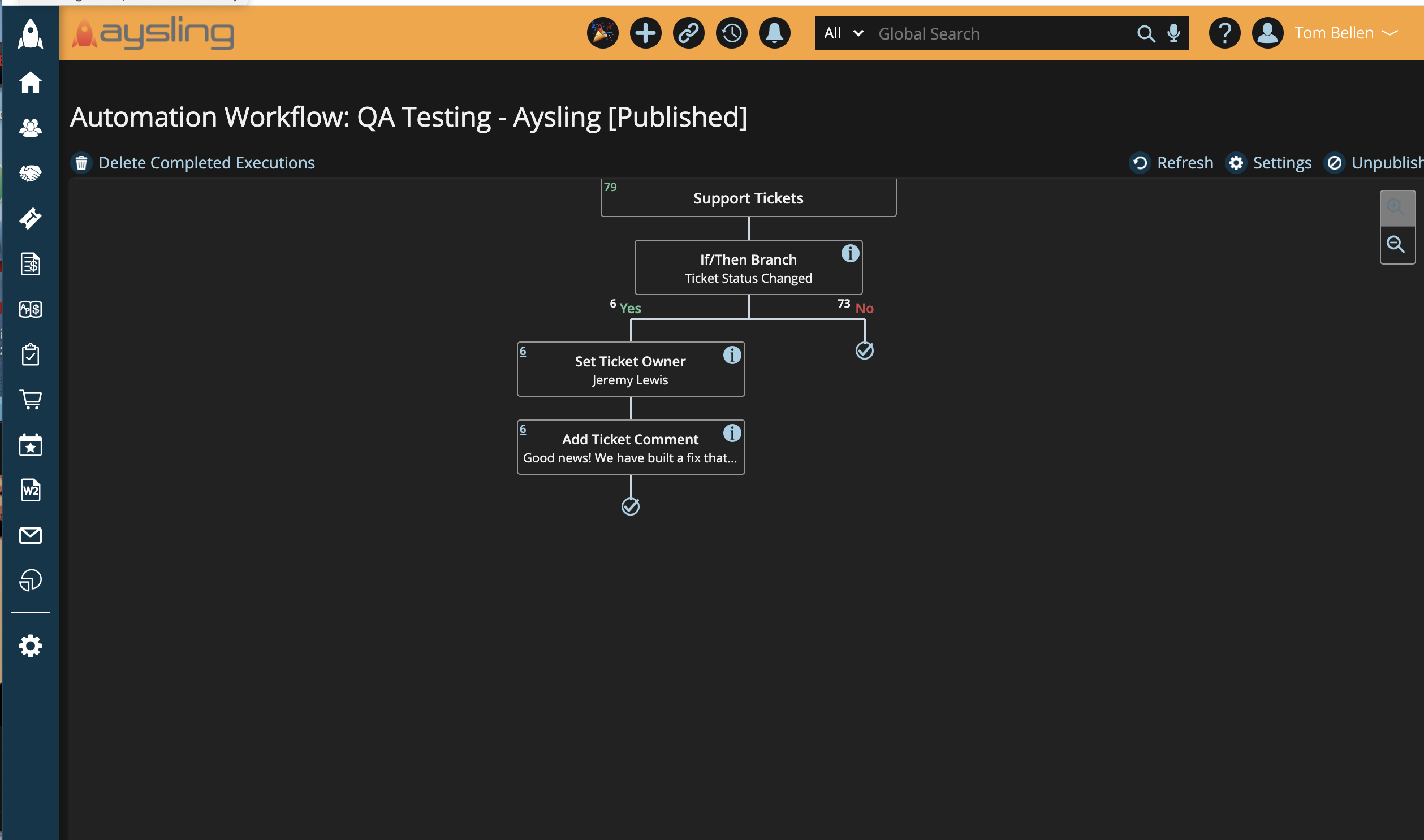Open the question mark help icon
The image size is (1424, 840).
click(x=1225, y=33)
